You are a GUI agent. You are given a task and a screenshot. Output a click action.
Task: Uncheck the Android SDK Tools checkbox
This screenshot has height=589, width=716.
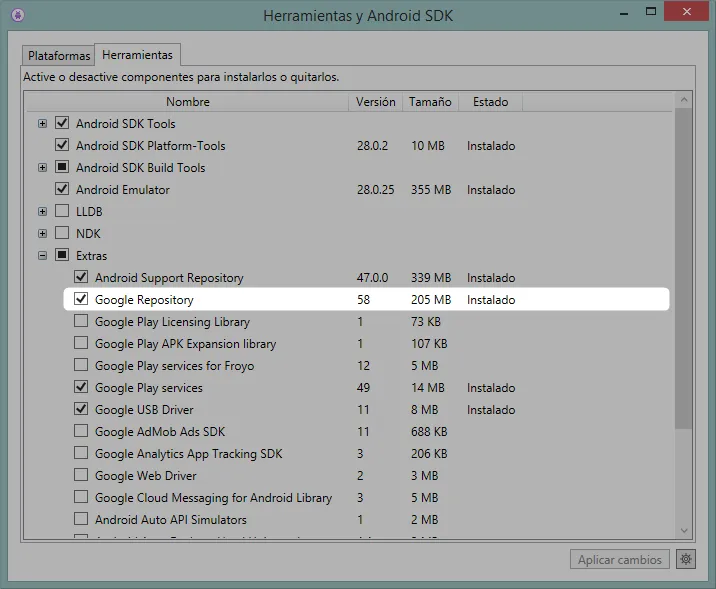(62, 123)
